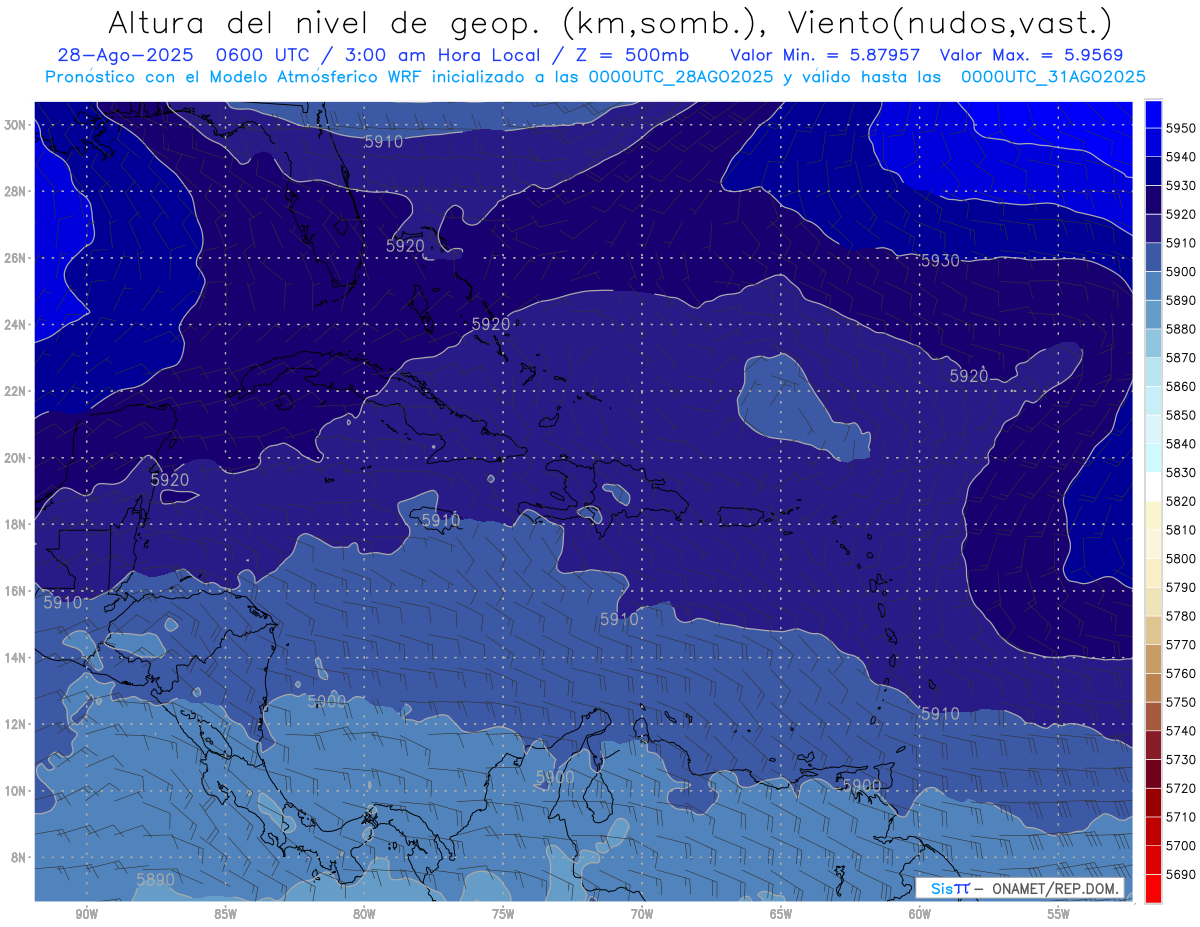Click the bright red swatch at color bar bottom

coord(1153,888)
